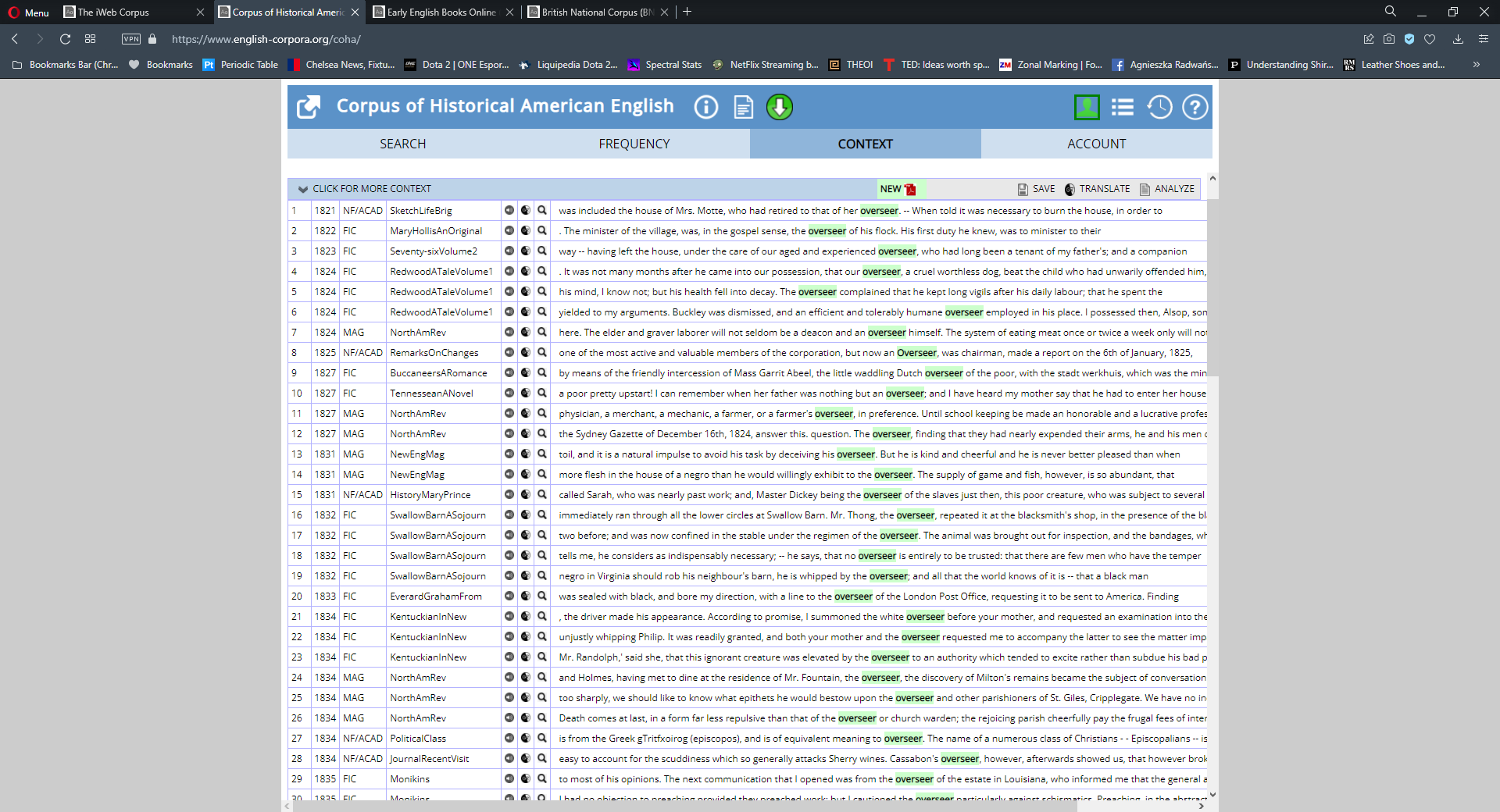1500x812 pixels.
Task: Click the audio icon for row 10 TennesseanANovel
Action: point(509,393)
